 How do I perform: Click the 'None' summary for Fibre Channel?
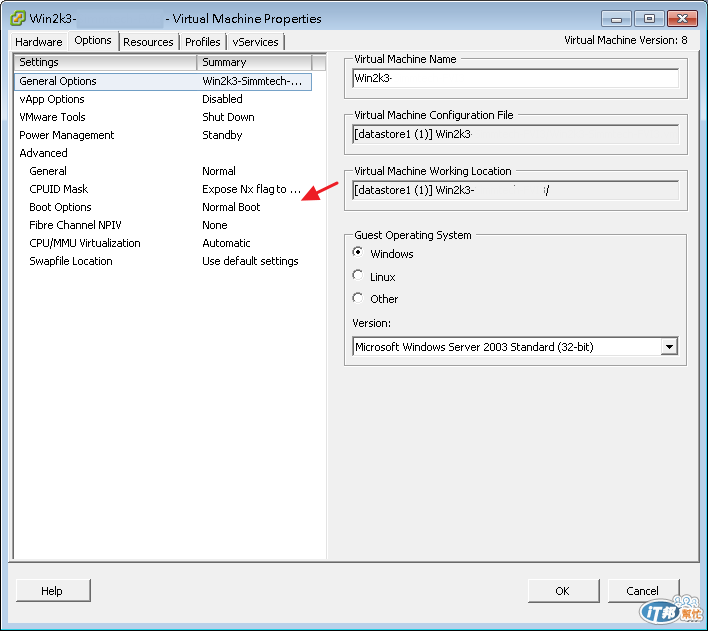pos(214,225)
